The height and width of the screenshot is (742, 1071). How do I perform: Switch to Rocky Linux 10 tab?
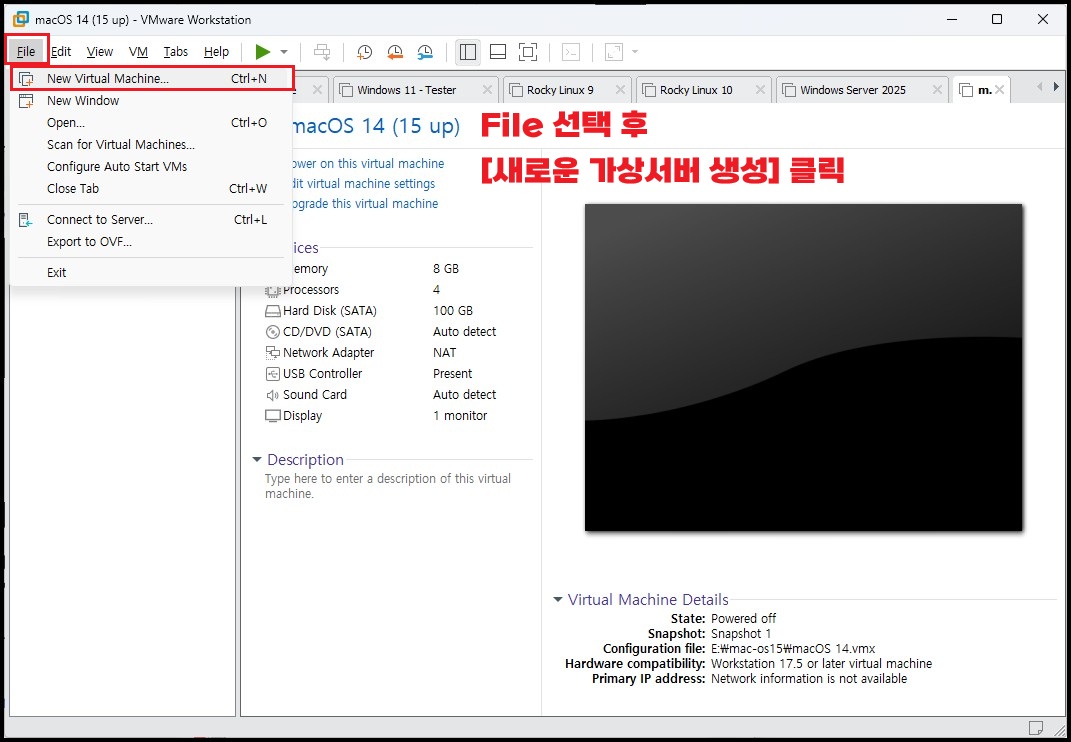696,90
